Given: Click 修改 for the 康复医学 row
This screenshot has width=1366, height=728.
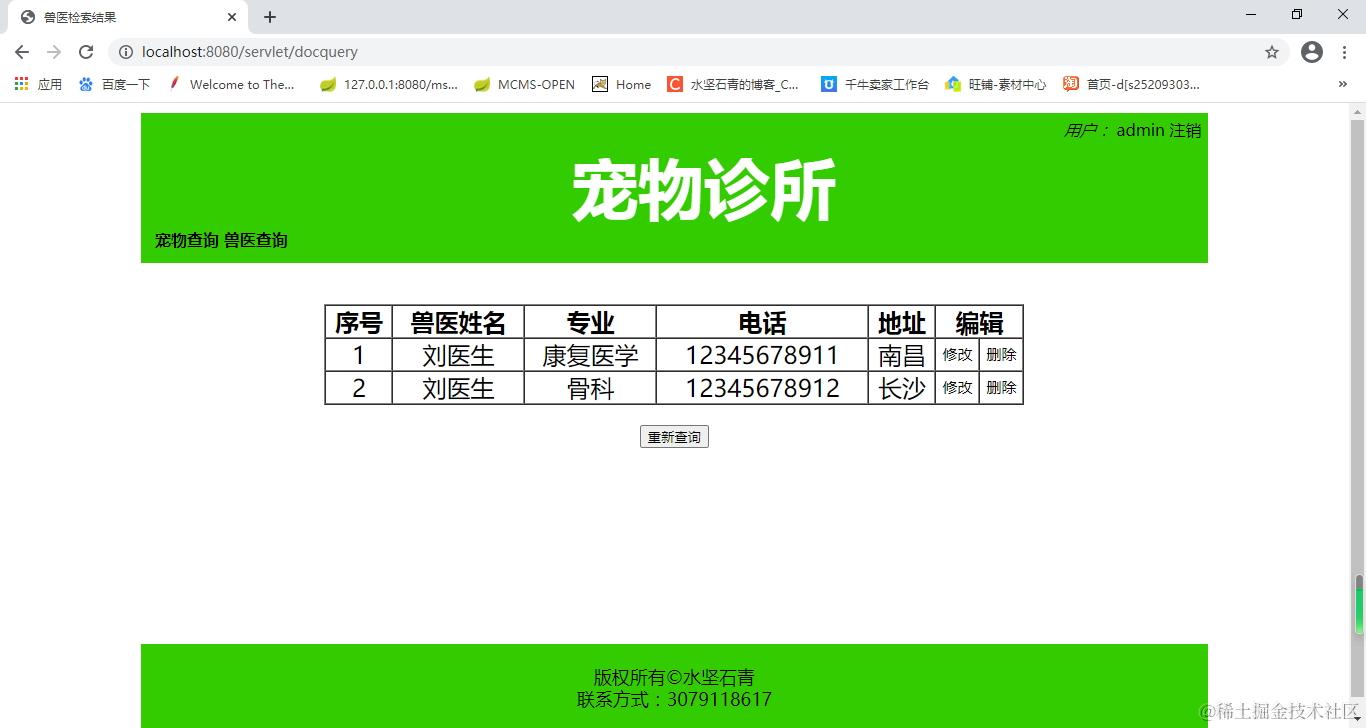Looking at the screenshot, I should pyautogui.click(x=956, y=354).
